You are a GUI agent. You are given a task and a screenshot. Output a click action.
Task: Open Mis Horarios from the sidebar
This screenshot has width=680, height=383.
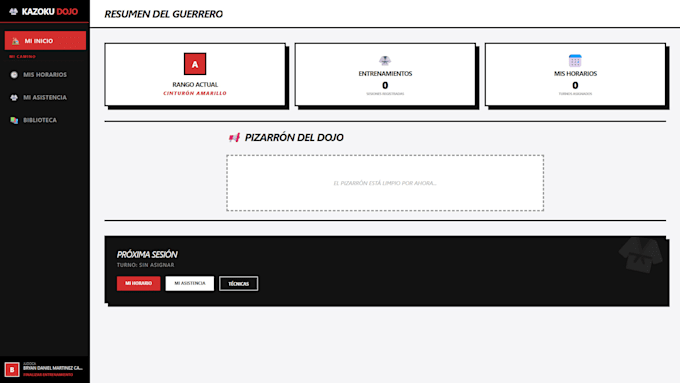(x=45, y=75)
